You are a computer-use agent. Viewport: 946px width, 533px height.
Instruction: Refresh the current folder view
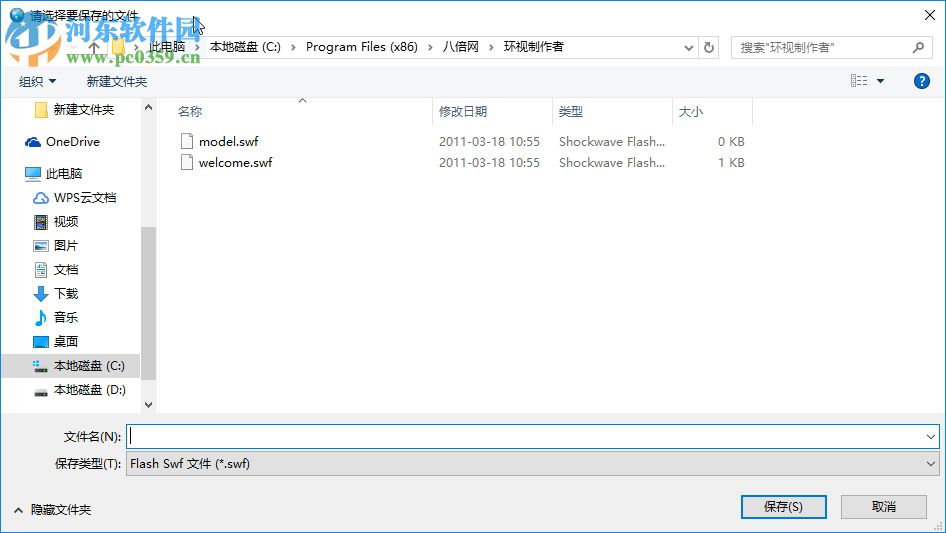click(x=709, y=47)
